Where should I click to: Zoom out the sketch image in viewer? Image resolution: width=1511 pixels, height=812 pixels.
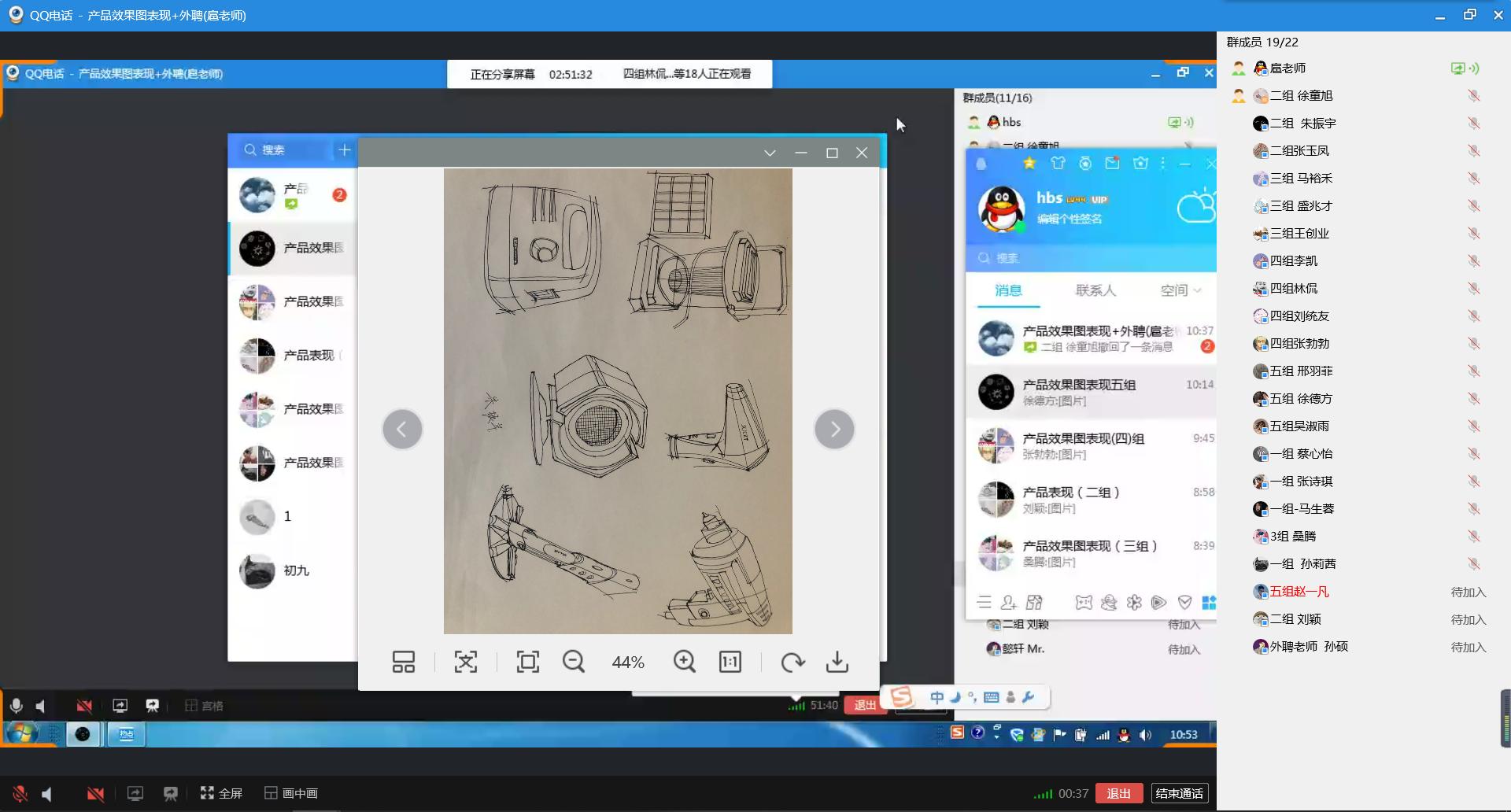[x=573, y=662]
